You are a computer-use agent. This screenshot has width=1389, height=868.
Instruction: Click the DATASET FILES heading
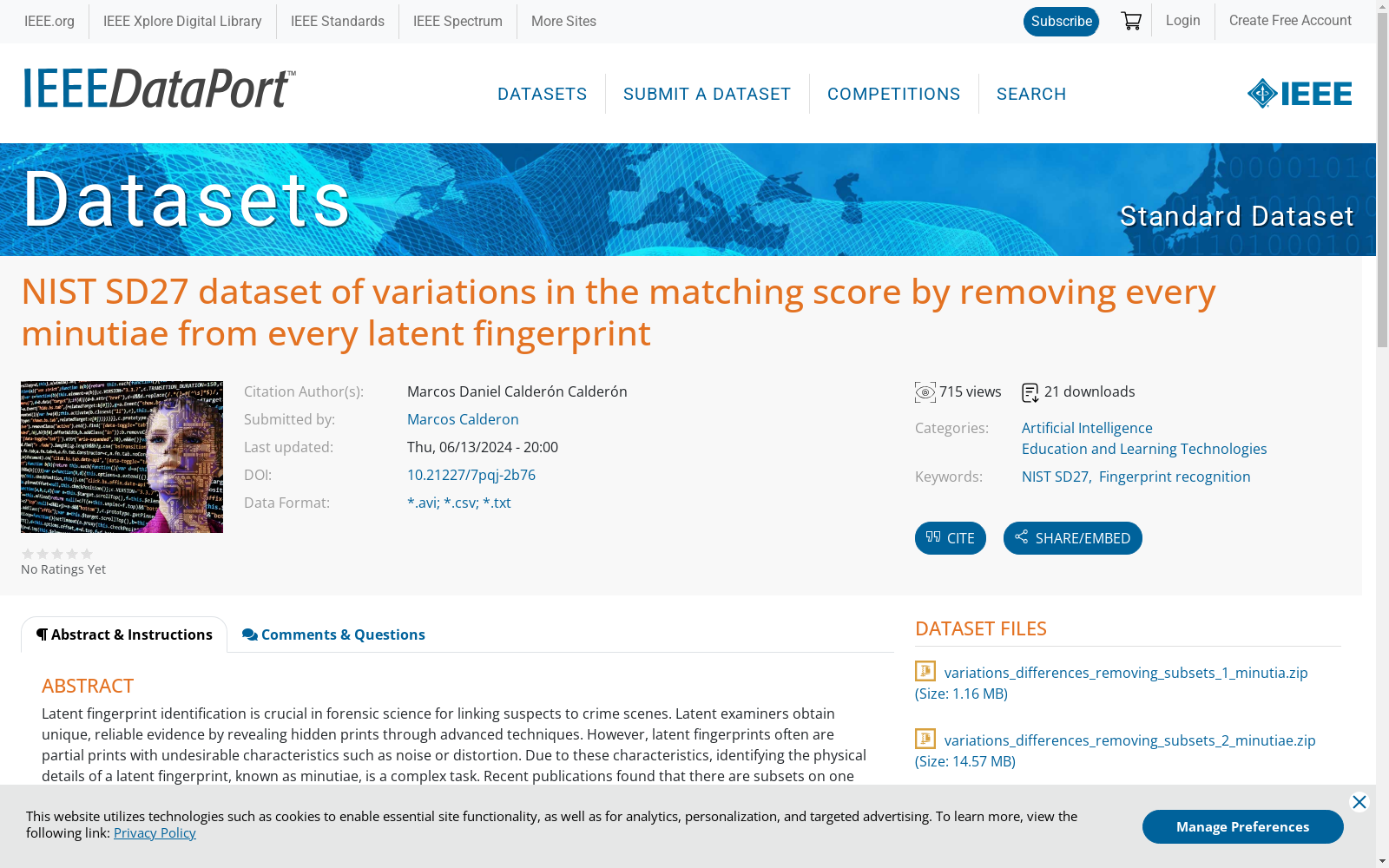(x=981, y=628)
